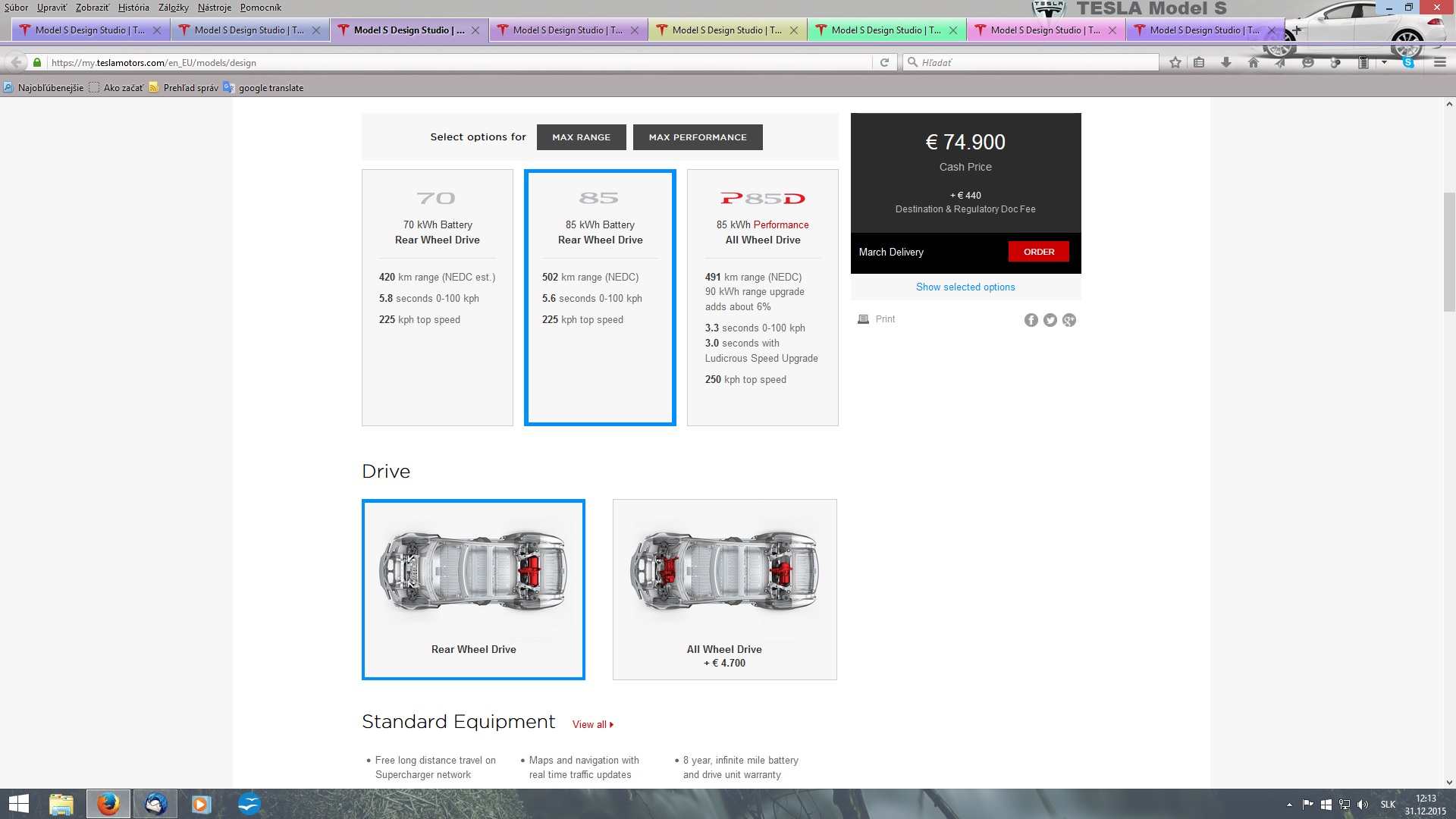The width and height of the screenshot is (1456, 819).
Task: Open the google translate bookmark
Action: point(263,88)
